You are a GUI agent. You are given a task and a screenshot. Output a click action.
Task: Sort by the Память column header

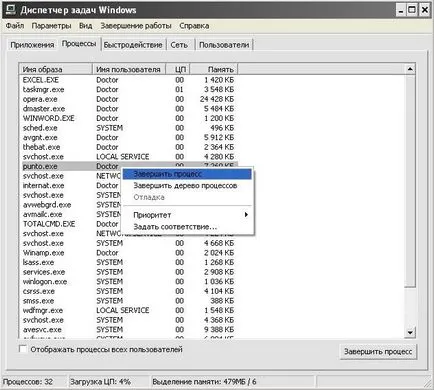click(x=214, y=69)
